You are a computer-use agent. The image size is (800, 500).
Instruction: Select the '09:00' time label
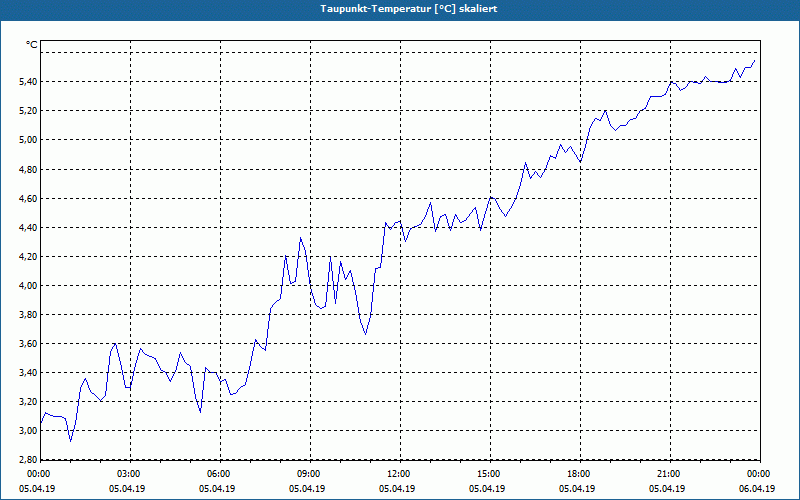[x=307, y=474]
